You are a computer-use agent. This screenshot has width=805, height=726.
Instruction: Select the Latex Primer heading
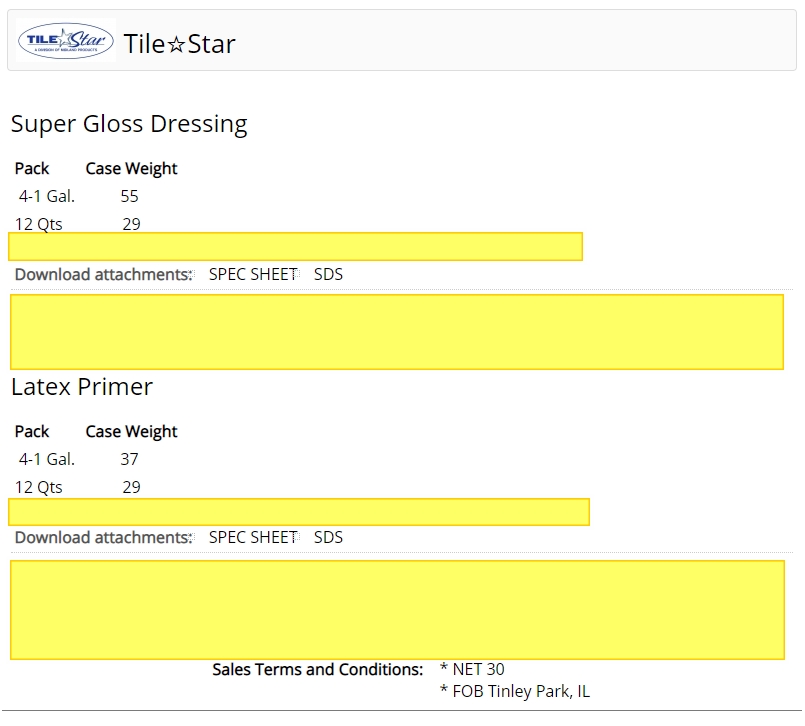click(82, 387)
